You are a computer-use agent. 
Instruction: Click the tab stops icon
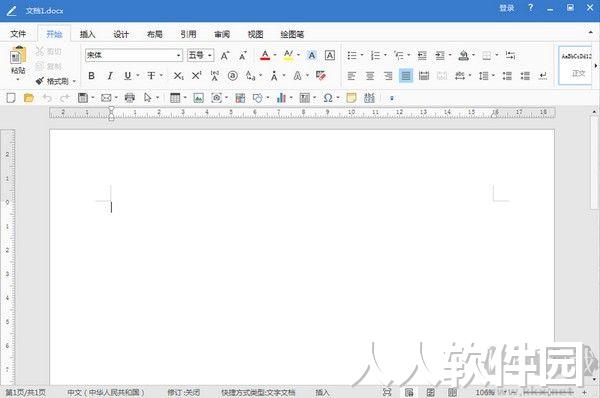coord(510,56)
